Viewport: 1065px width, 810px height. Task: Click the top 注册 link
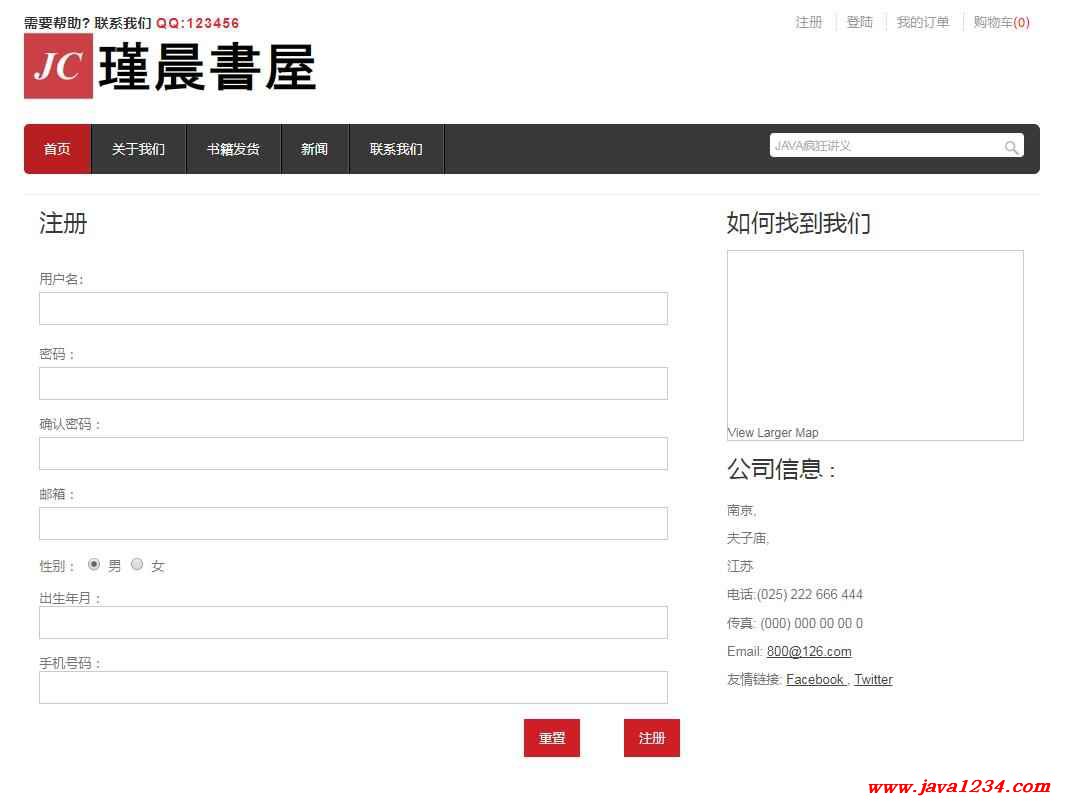click(x=809, y=22)
